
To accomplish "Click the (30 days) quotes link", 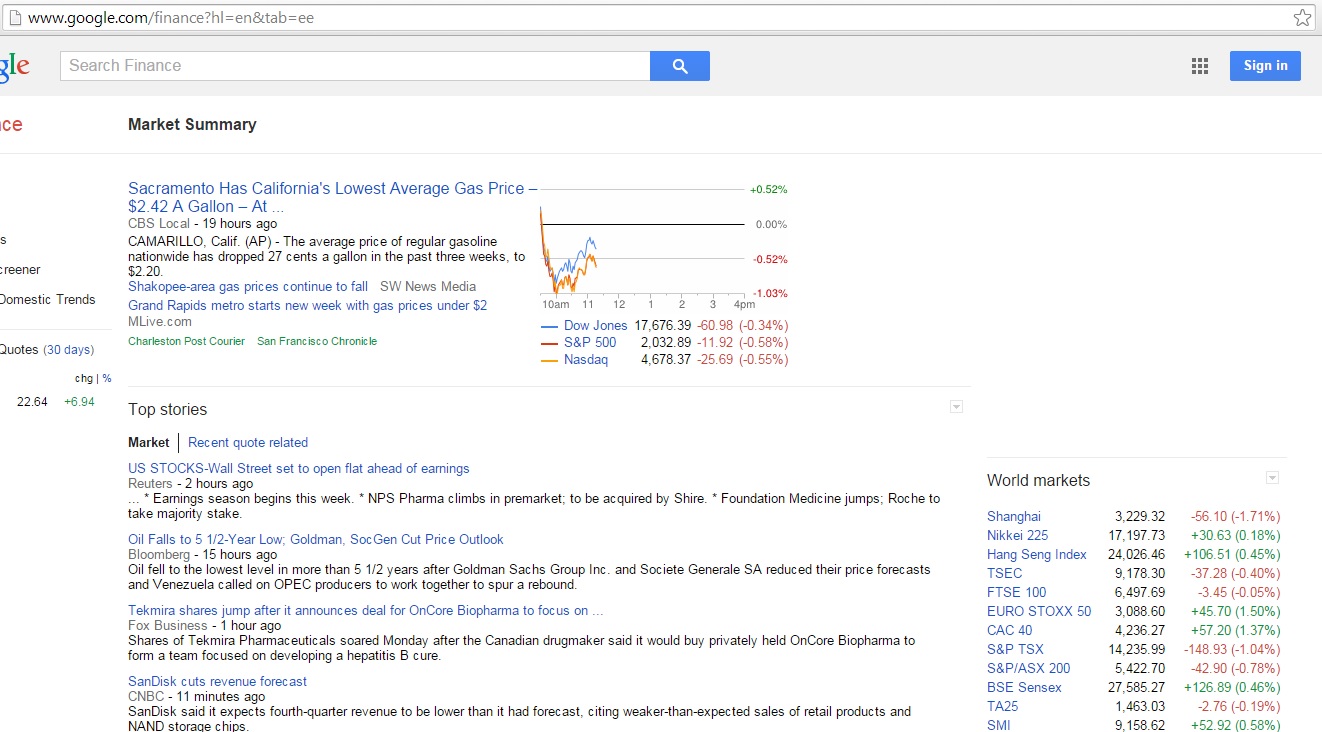I will pos(69,350).
